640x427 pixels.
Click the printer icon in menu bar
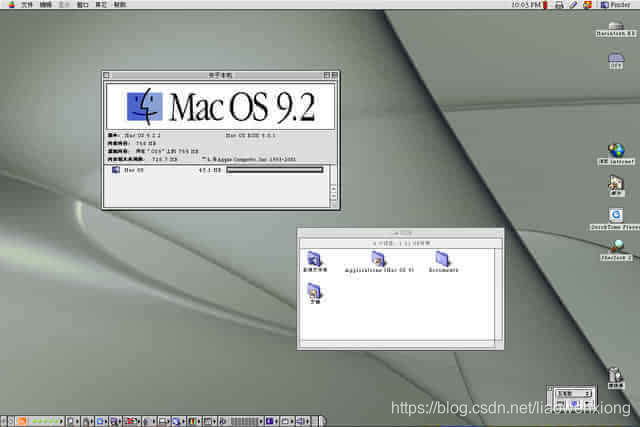coord(559,5)
